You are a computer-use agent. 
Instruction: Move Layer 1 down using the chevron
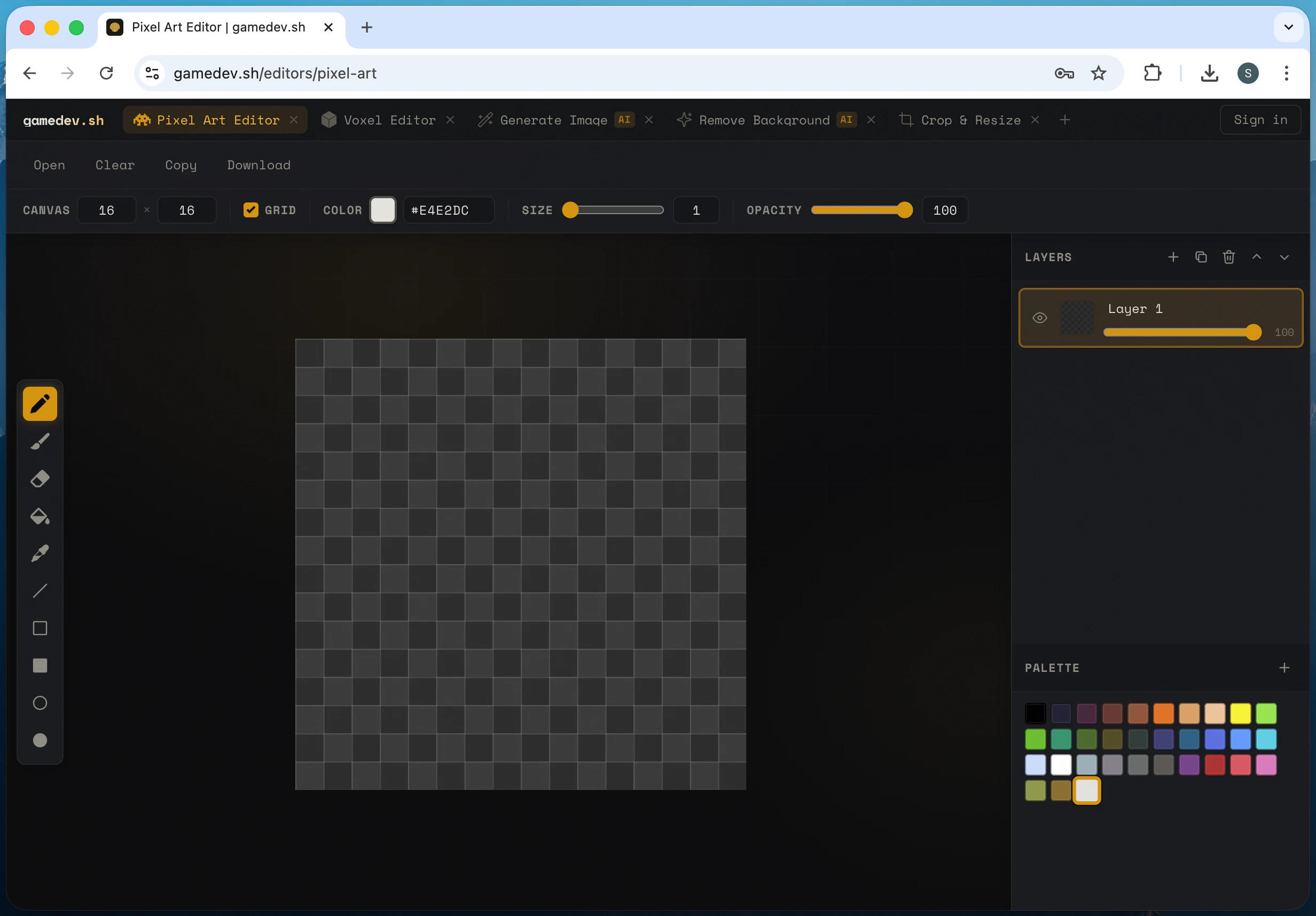[1284, 257]
